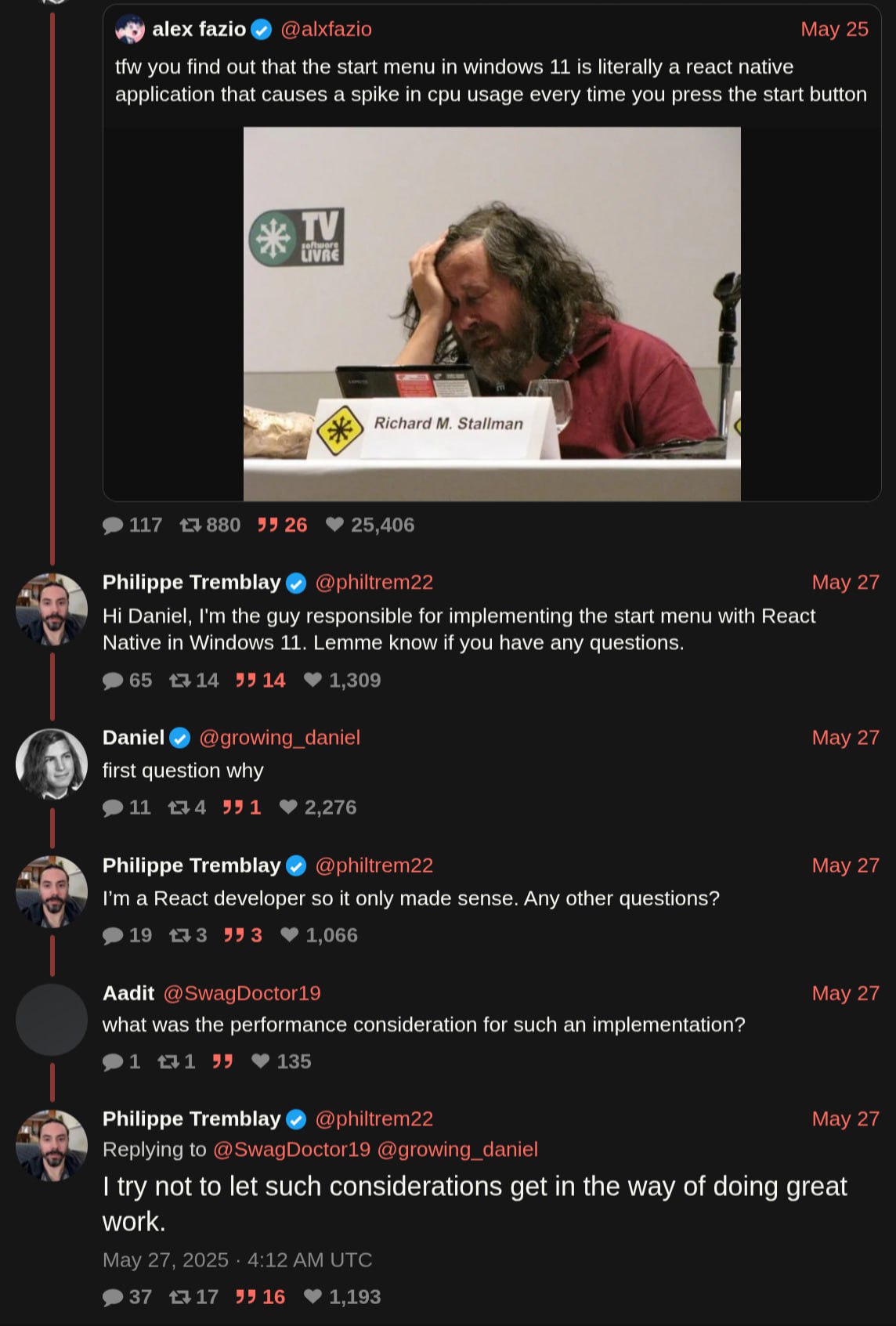Open the Richard M. Stallman image
The width and height of the screenshot is (896, 1326).
click(492, 313)
